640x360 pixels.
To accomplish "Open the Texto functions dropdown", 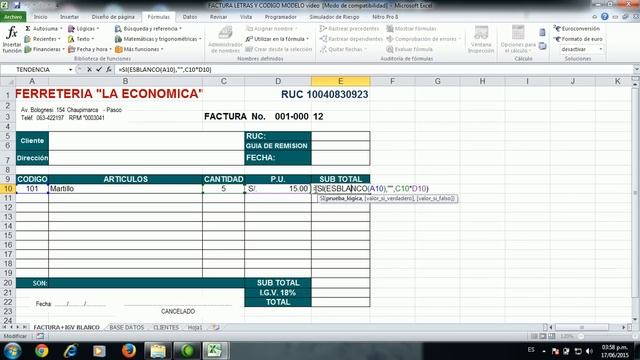I will pyautogui.click(x=81, y=39).
